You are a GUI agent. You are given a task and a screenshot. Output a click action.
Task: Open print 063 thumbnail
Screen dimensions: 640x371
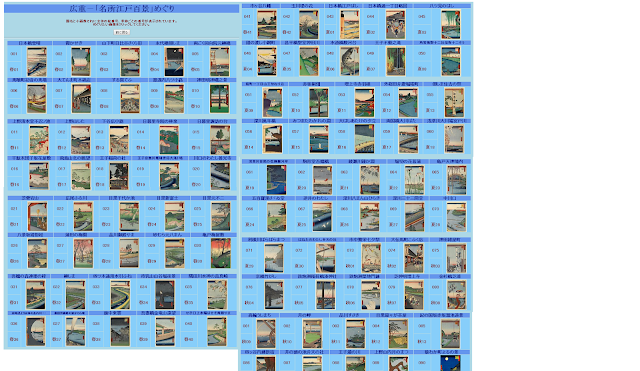(x=370, y=180)
